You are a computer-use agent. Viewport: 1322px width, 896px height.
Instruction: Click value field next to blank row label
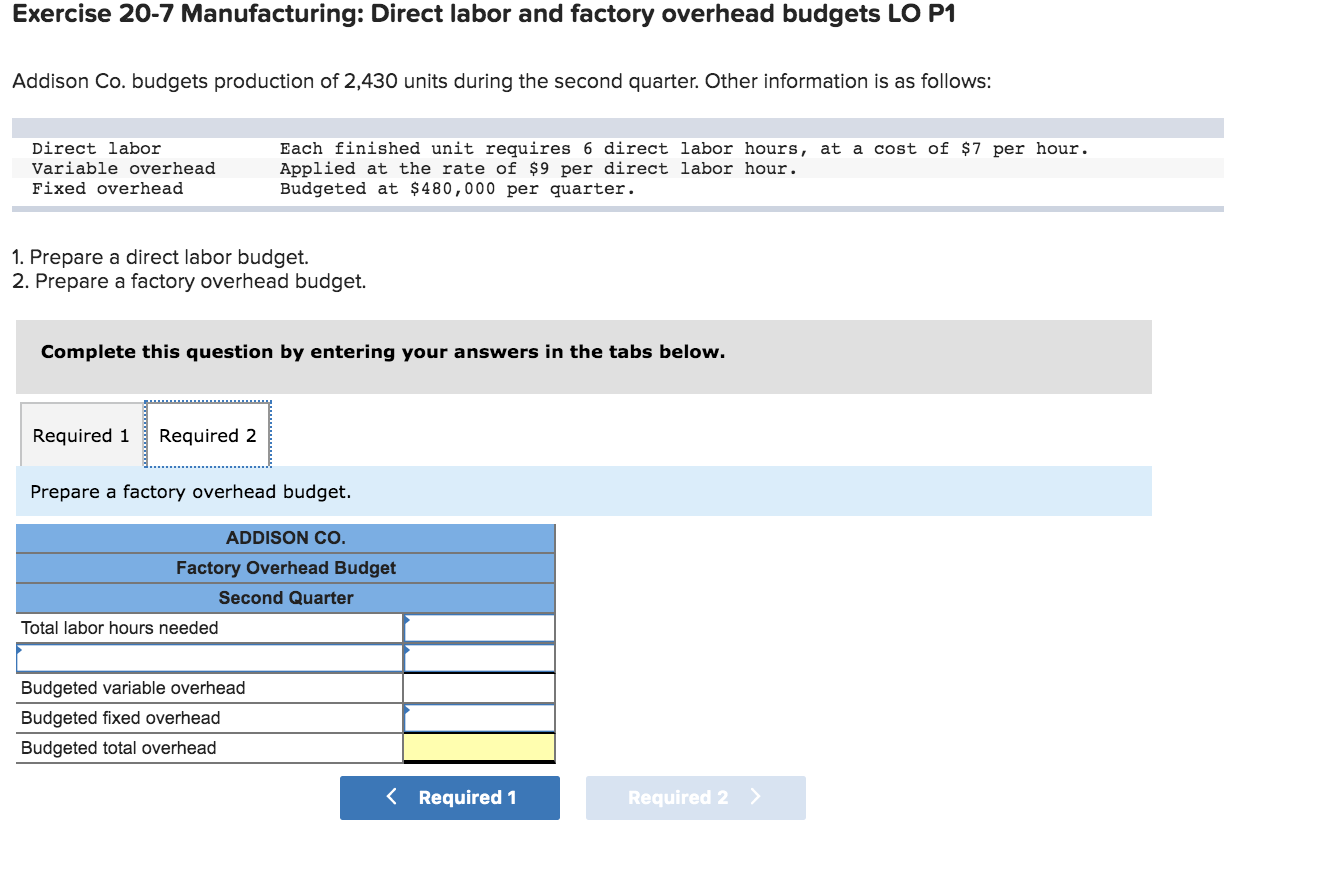479,658
